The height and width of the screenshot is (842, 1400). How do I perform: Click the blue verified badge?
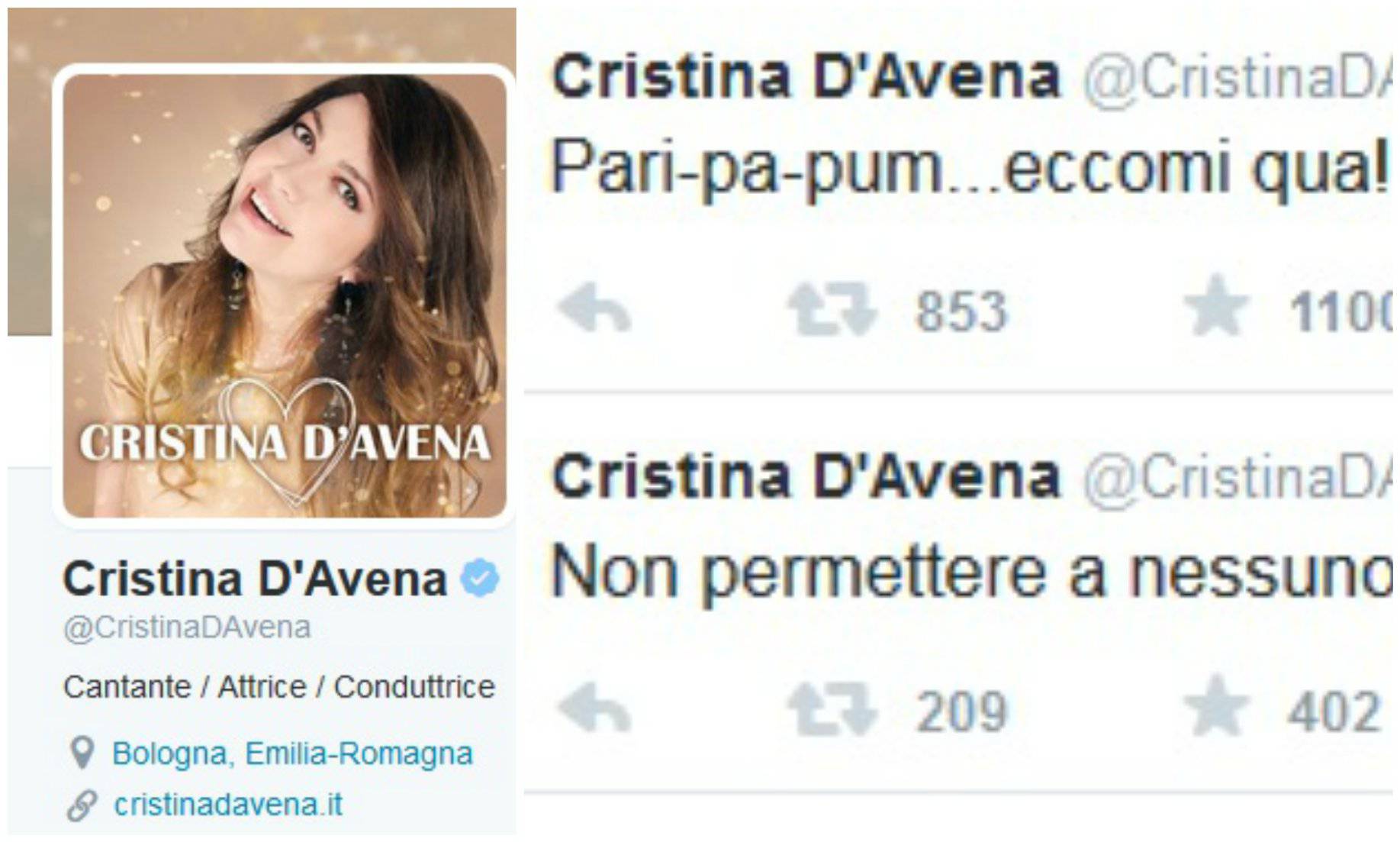[480, 578]
